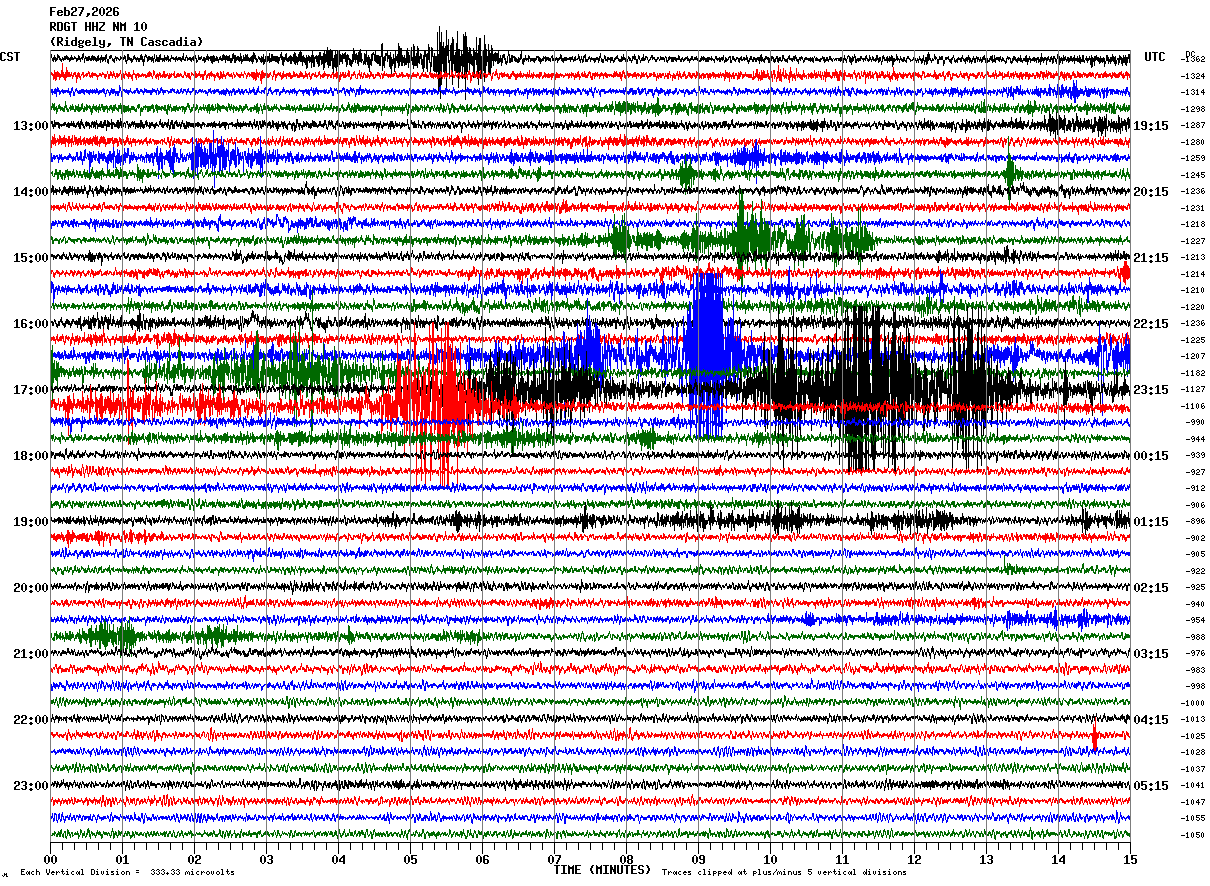Select the 17:00 CST time label

point(31,390)
